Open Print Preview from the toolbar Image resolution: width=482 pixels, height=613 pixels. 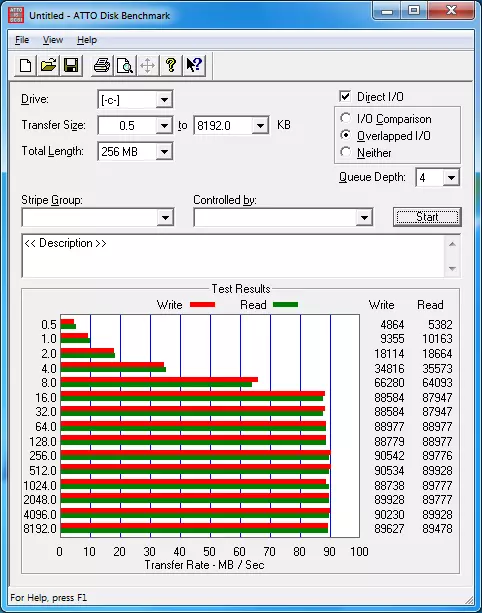coord(125,65)
